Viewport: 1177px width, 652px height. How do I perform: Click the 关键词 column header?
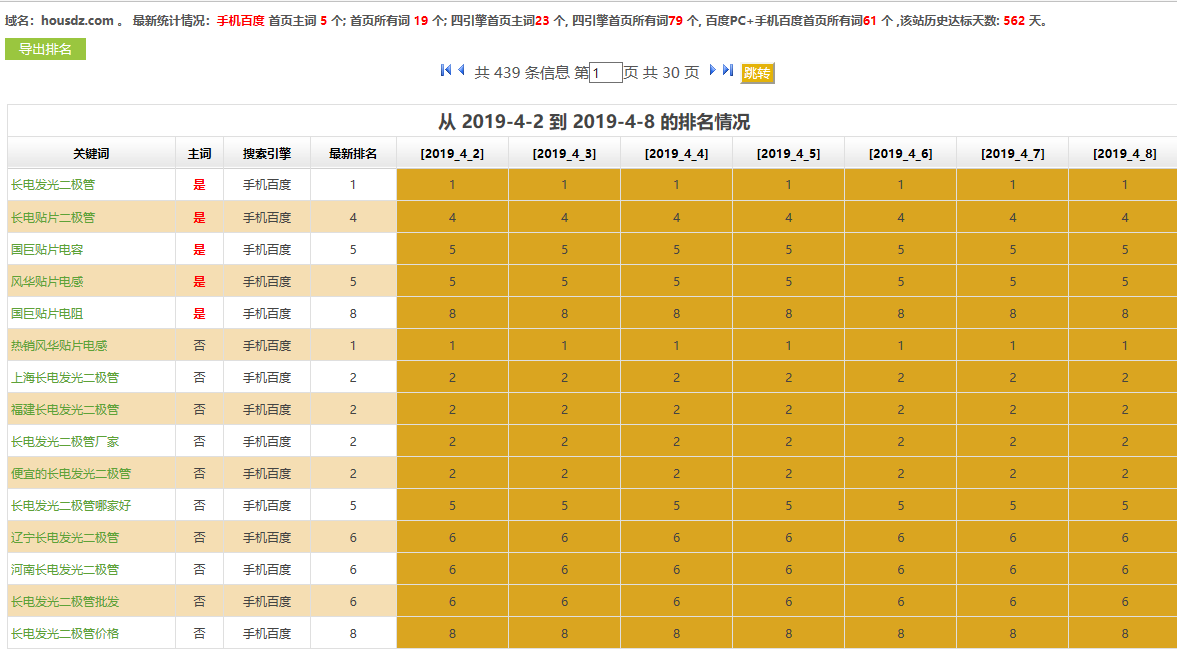(x=91, y=153)
